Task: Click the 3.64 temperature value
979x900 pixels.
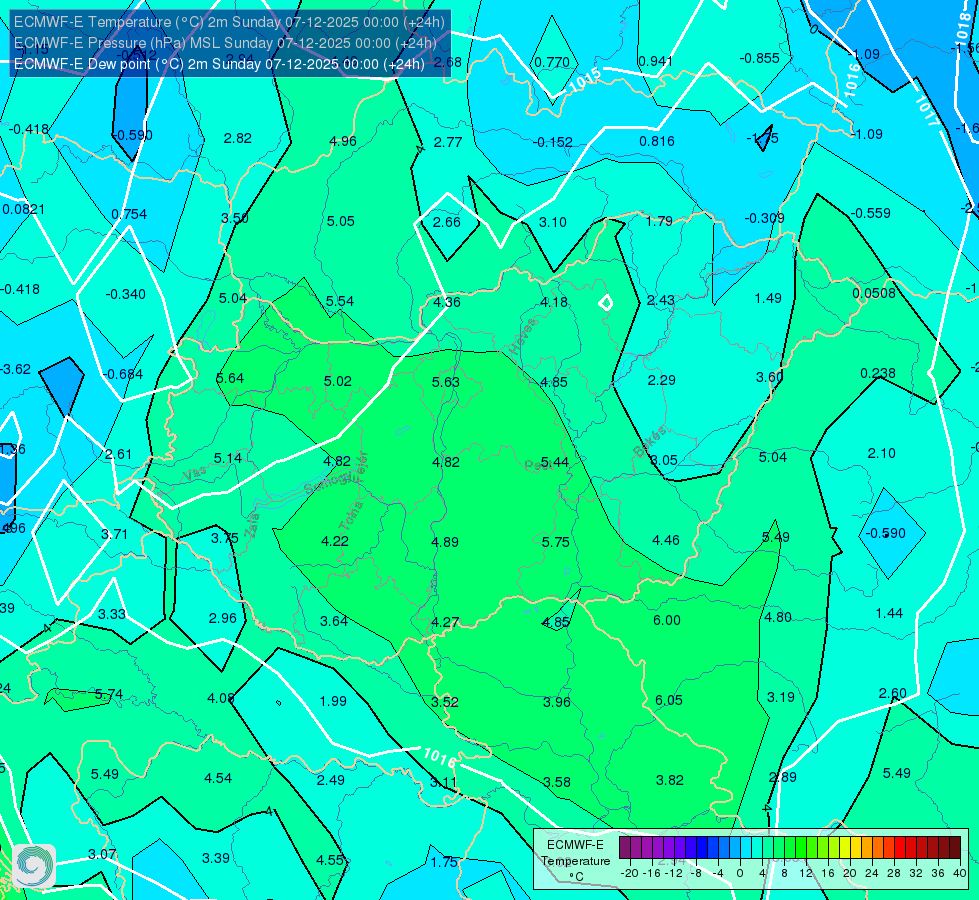Action: [x=334, y=621]
